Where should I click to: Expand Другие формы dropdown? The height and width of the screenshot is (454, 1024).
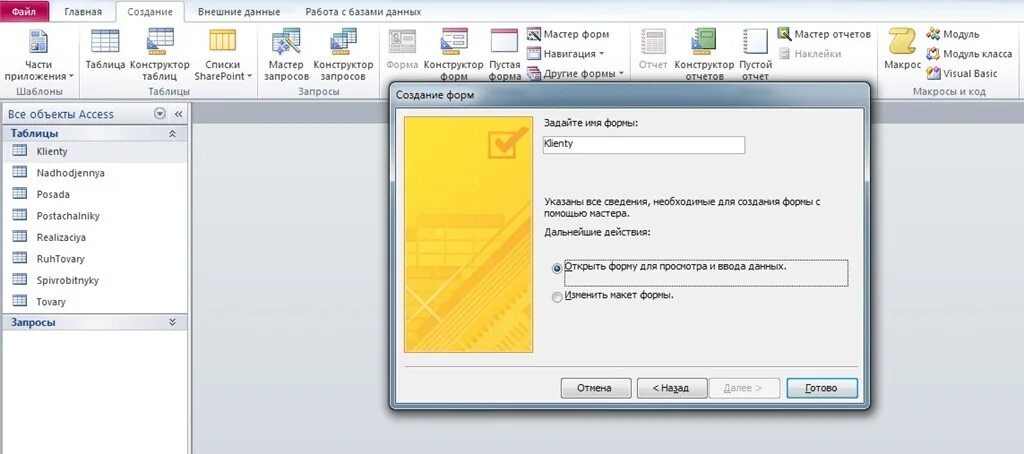pyautogui.click(x=575, y=73)
